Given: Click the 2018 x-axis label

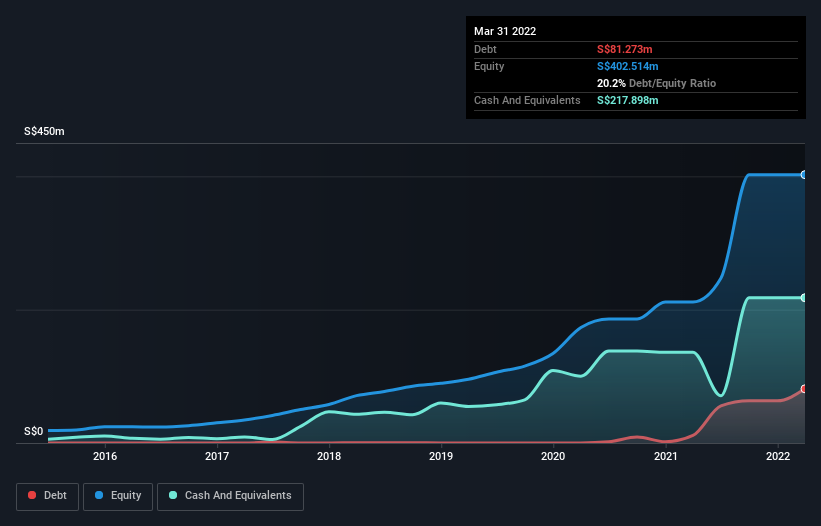Looking at the screenshot, I should (329, 456).
